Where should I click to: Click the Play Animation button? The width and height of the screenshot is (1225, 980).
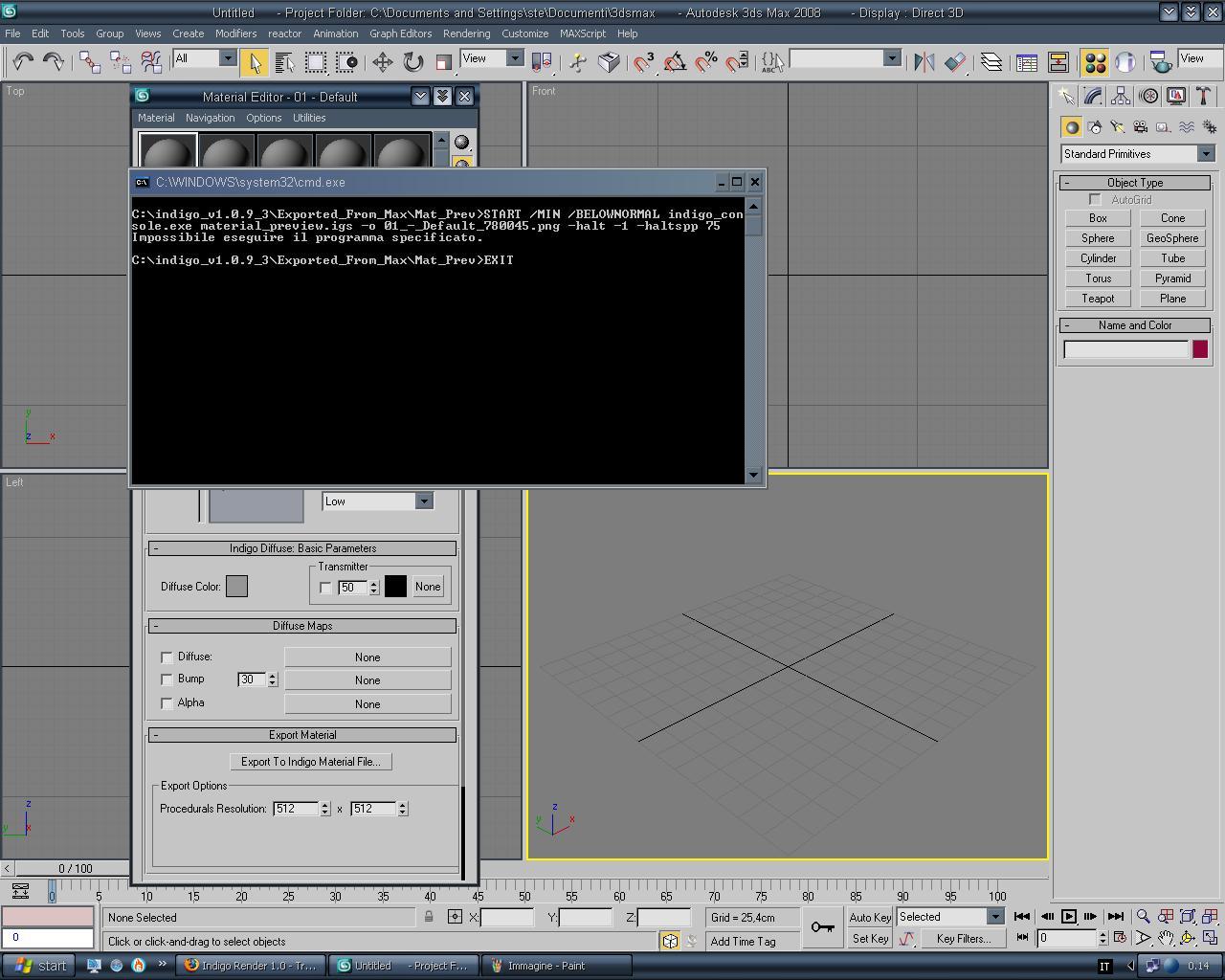1069,917
